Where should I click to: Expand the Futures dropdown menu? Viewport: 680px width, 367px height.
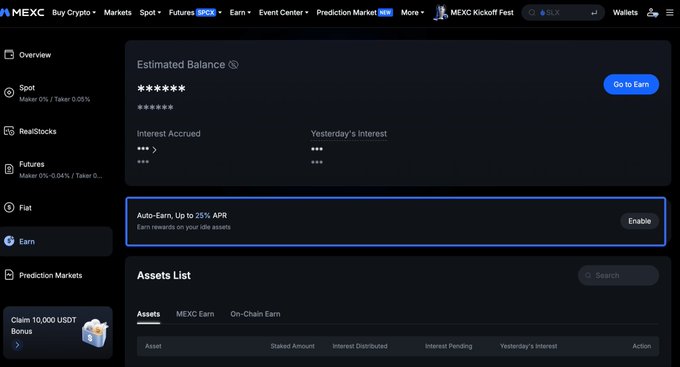coord(195,13)
